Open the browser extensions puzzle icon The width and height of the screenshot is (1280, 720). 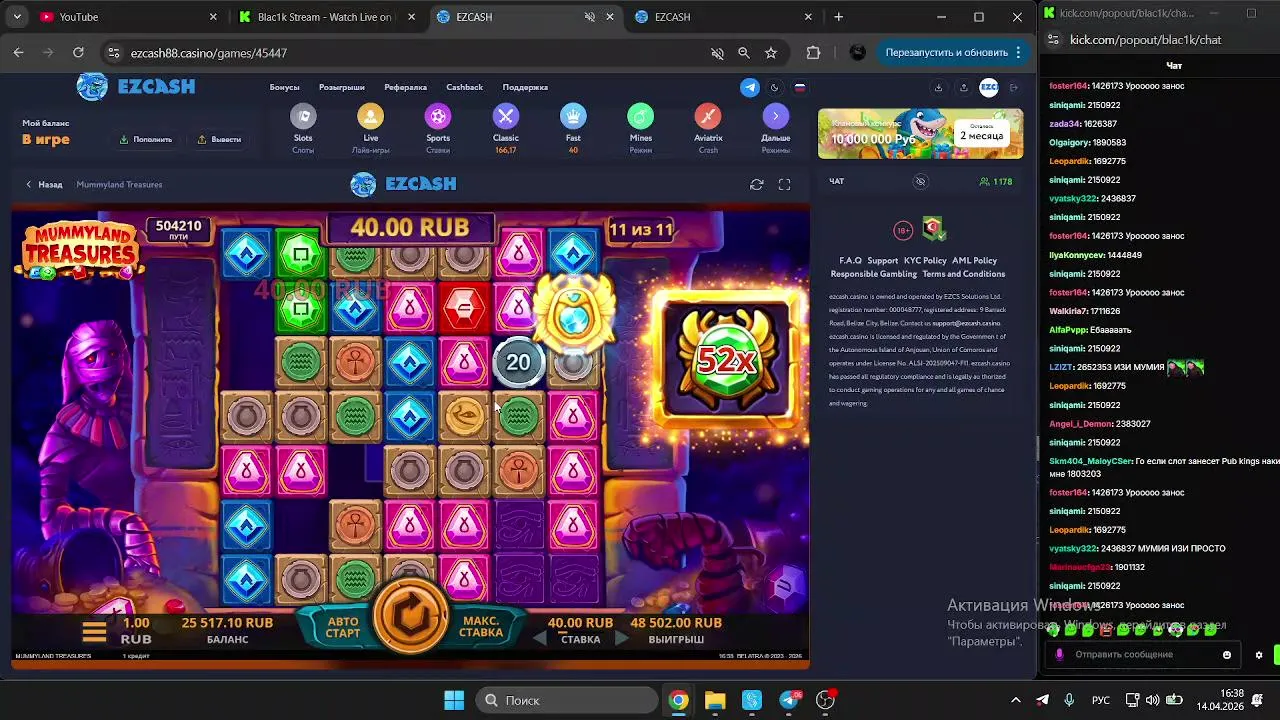point(813,52)
